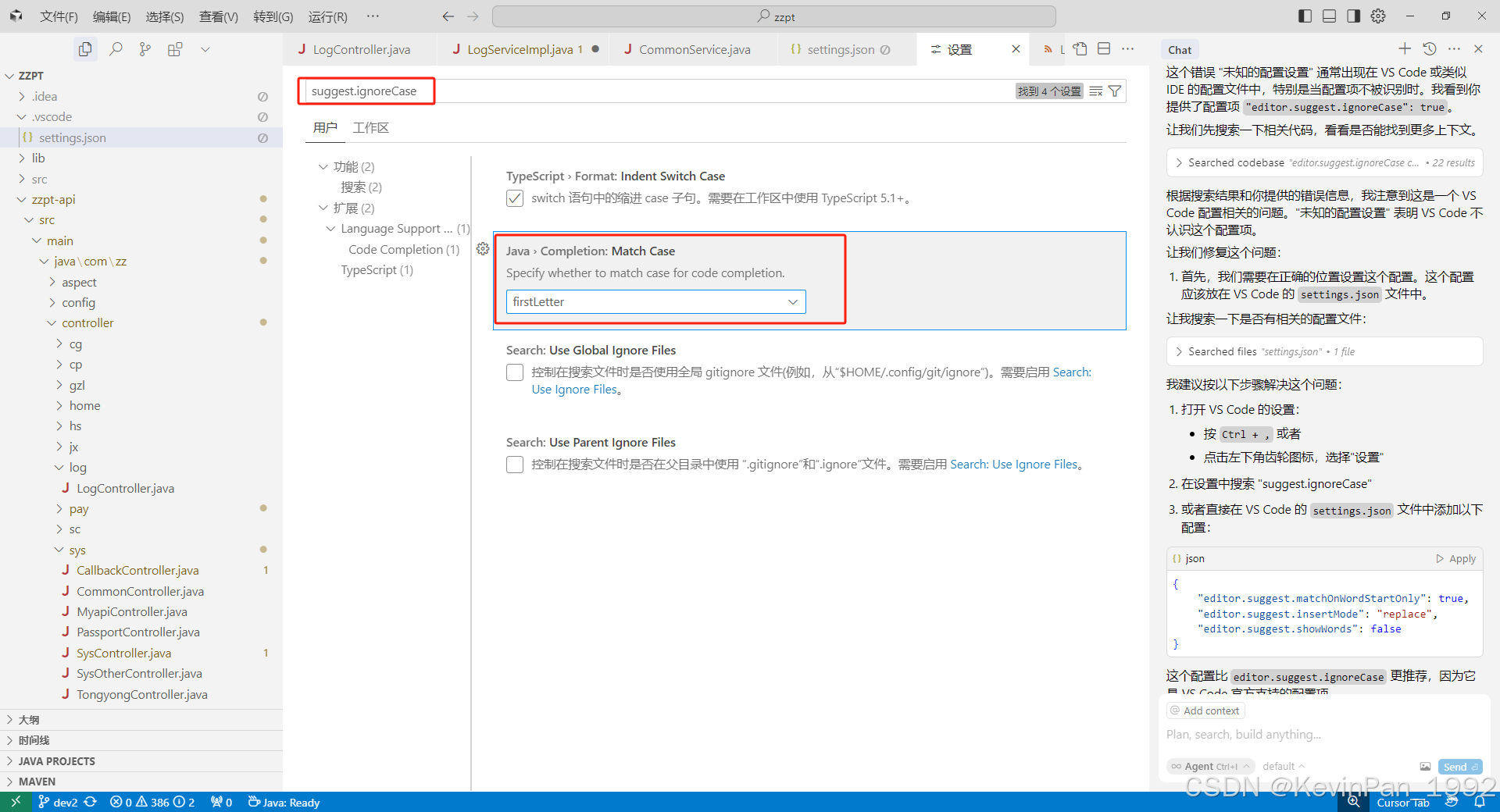Open editor more actions ellipsis
Screen dimensions: 1500x812
(1128, 49)
